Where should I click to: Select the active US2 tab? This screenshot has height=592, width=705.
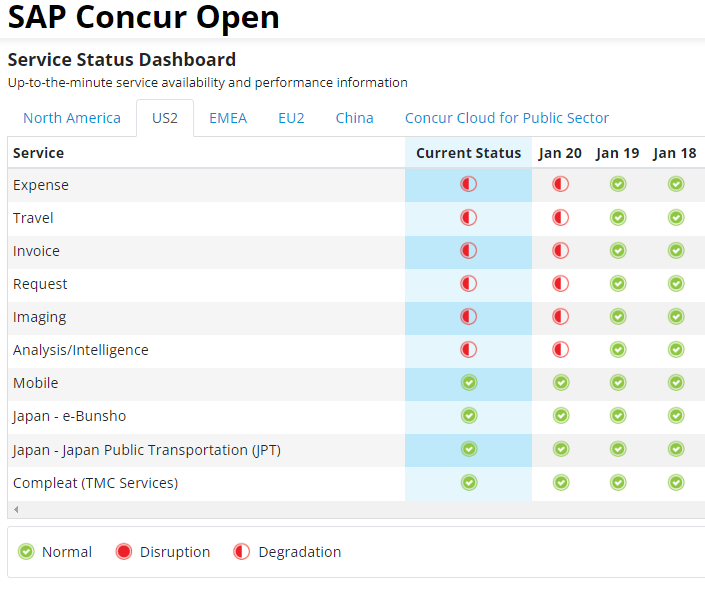pos(165,118)
